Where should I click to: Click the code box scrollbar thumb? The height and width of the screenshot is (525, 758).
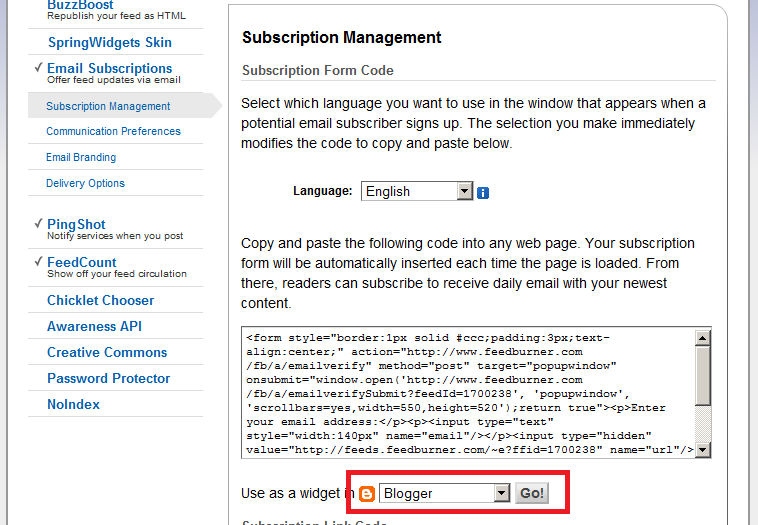coord(702,375)
